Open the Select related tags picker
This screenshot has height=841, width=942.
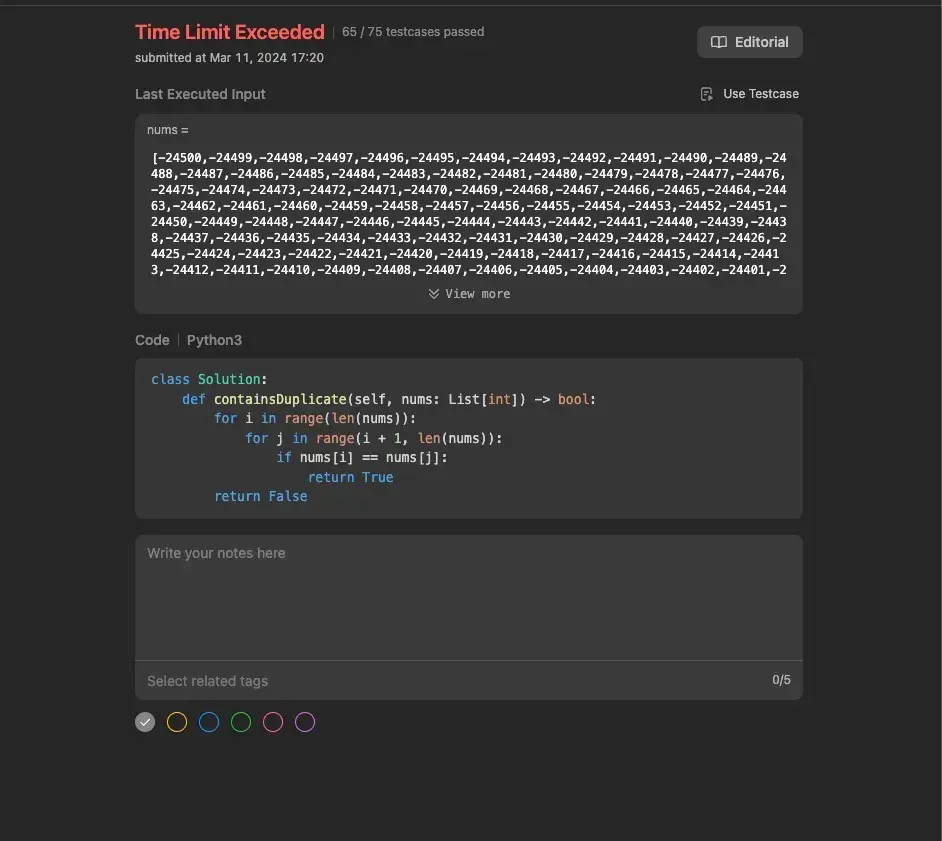tap(207, 681)
